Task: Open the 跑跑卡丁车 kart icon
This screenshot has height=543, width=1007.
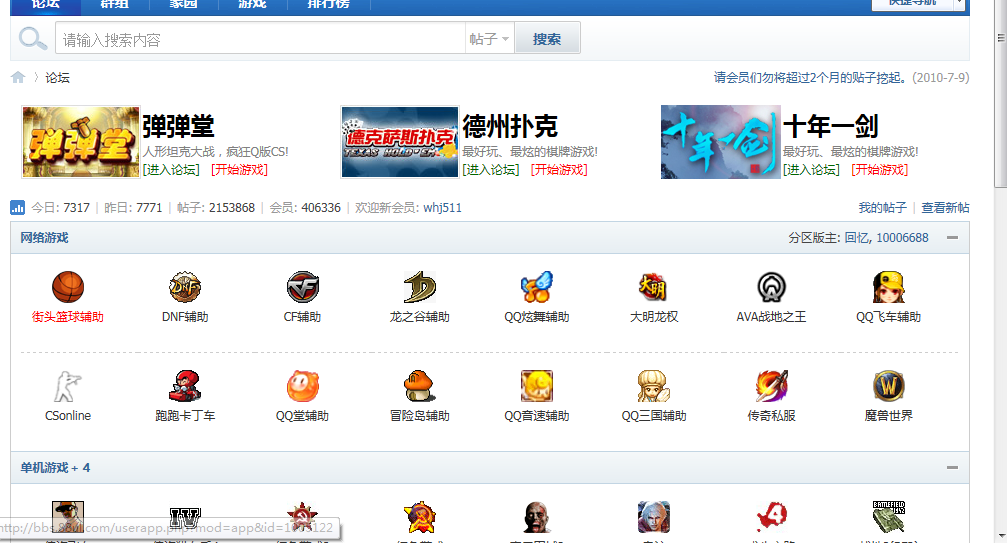Action: [185, 386]
